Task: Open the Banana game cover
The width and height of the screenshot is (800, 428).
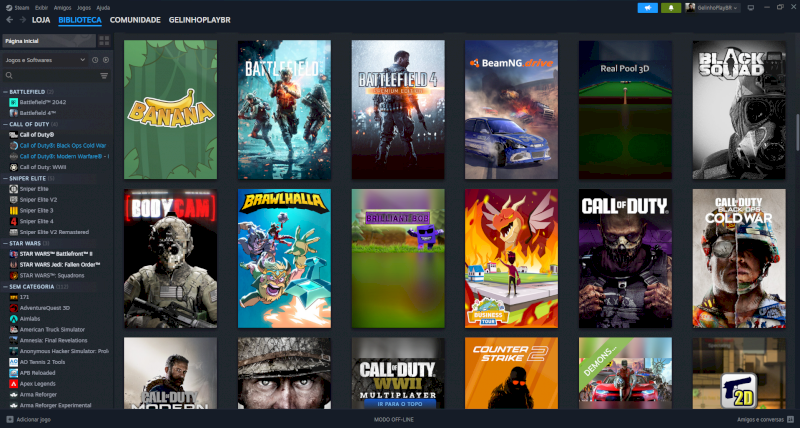Action: [x=170, y=110]
